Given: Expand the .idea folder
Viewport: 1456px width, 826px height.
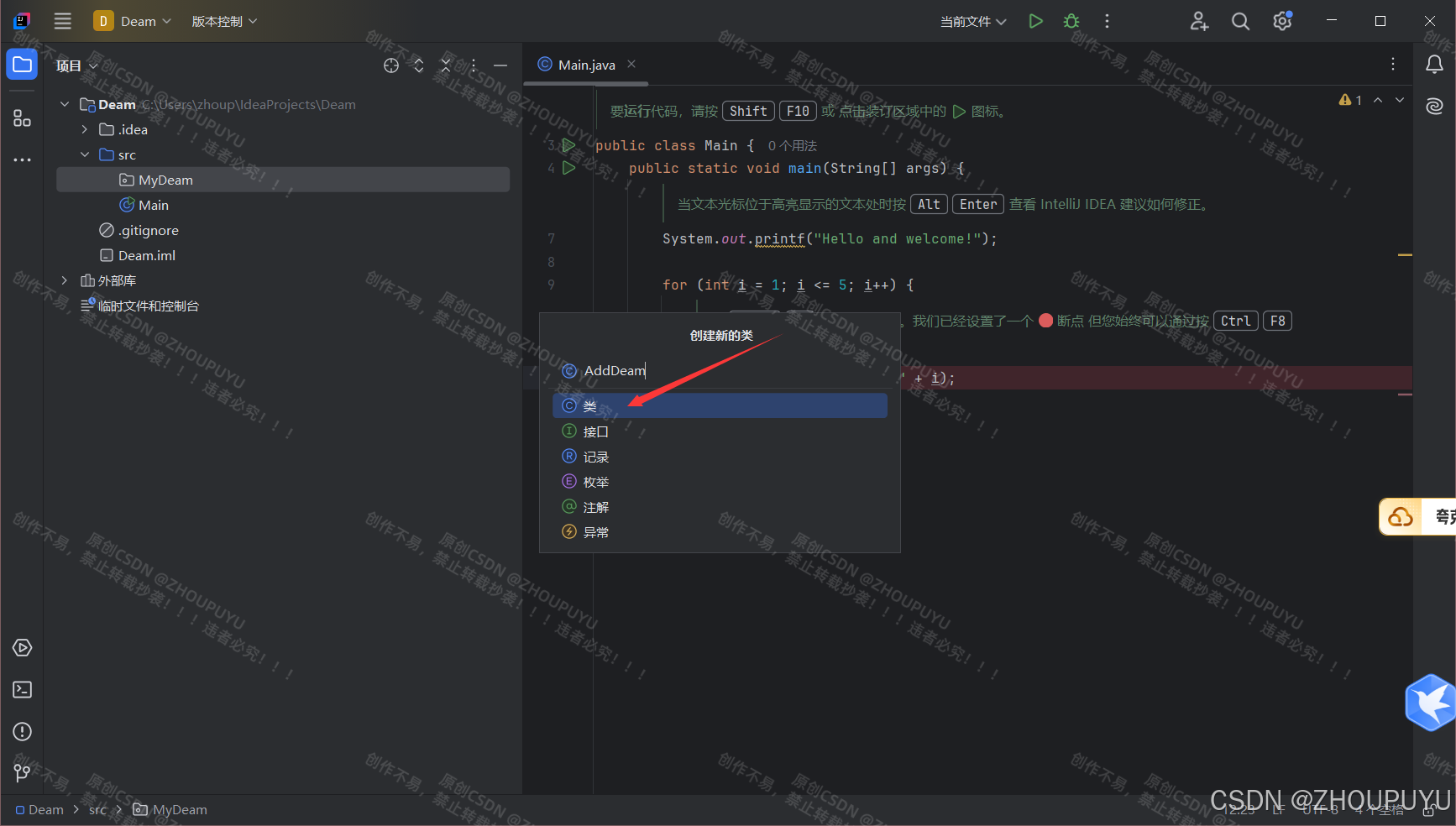Looking at the screenshot, I should [x=85, y=129].
